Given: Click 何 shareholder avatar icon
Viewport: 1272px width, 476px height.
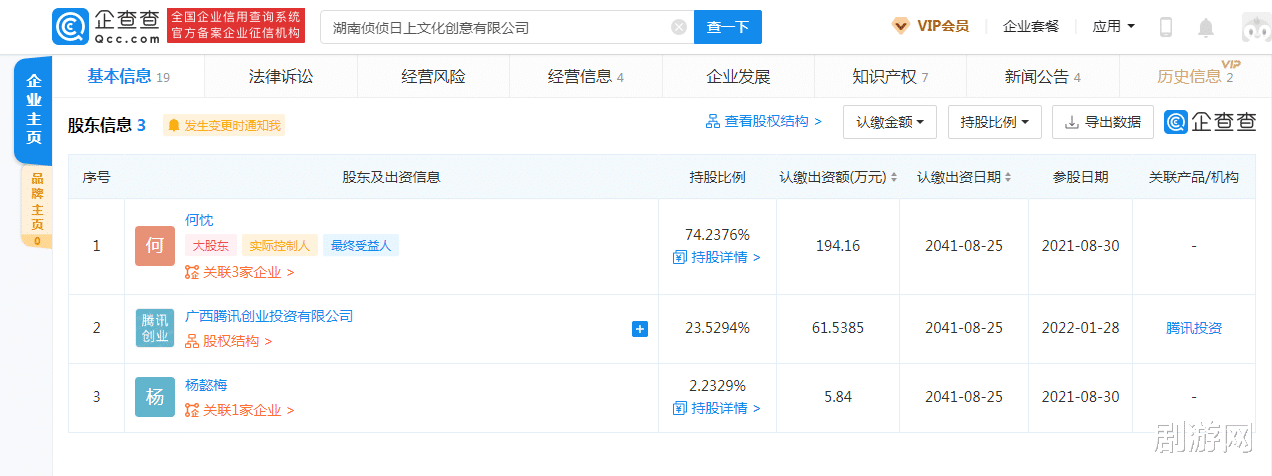Looking at the screenshot, I should (x=155, y=246).
